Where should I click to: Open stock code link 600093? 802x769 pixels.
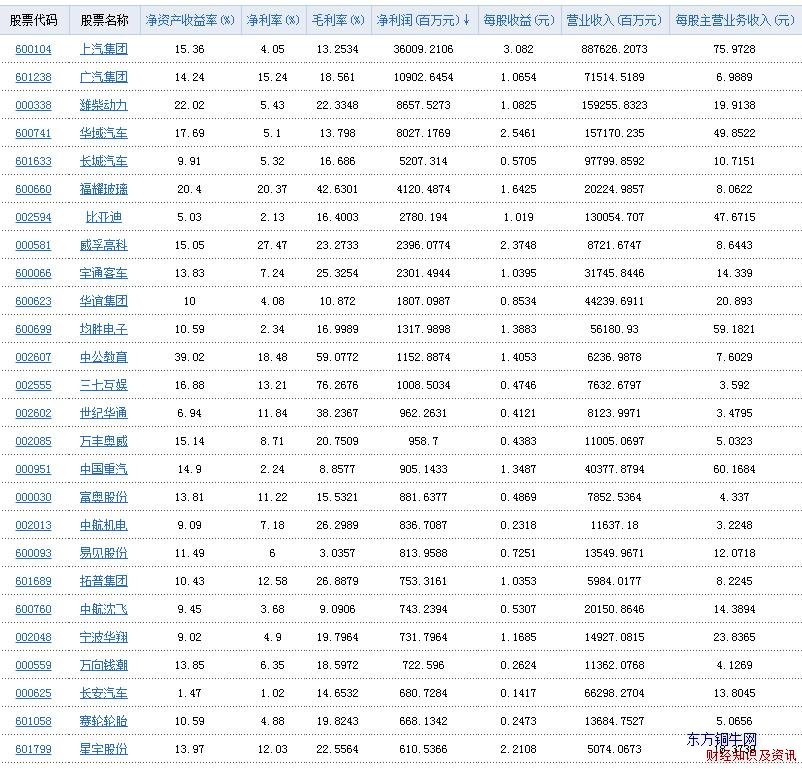click(33, 554)
